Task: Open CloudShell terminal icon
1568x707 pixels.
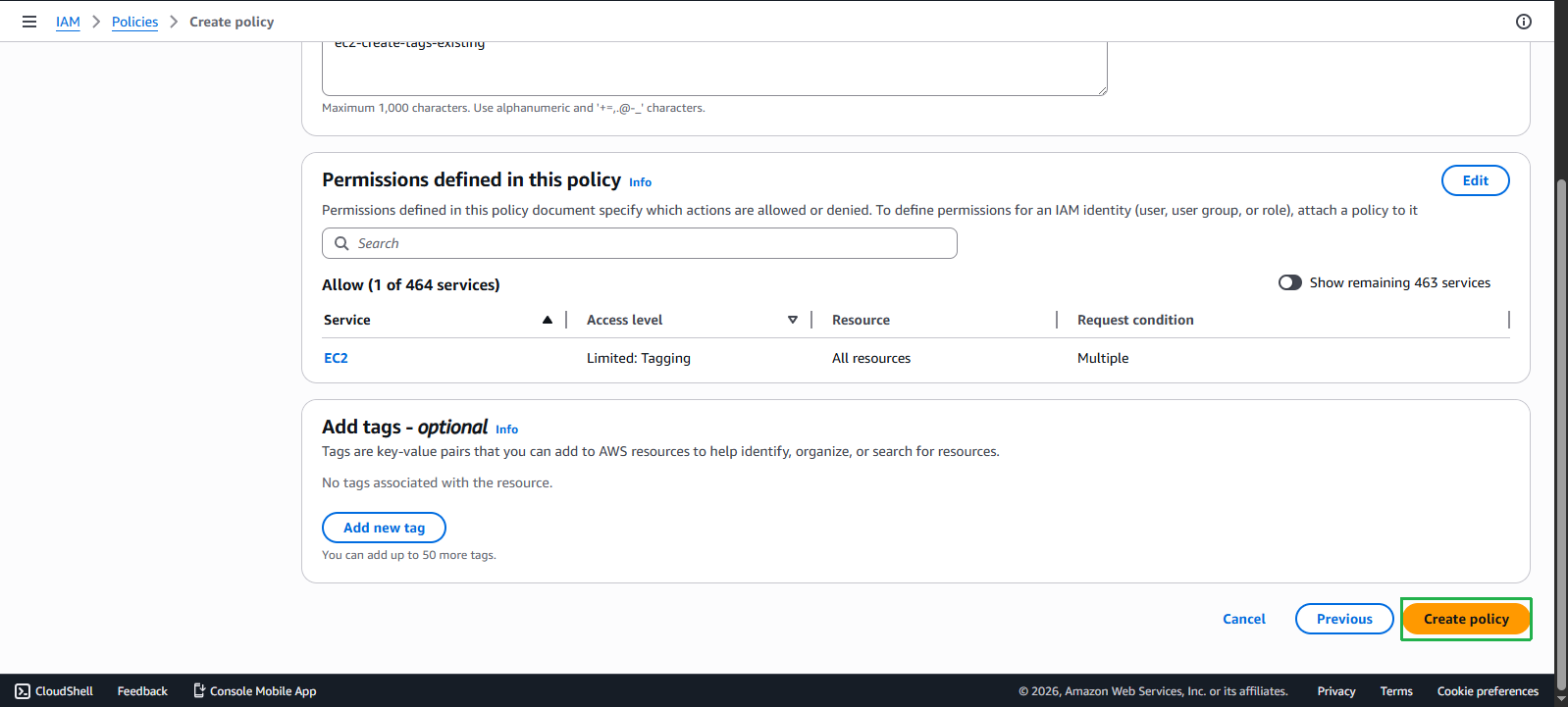Action: (x=23, y=691)
